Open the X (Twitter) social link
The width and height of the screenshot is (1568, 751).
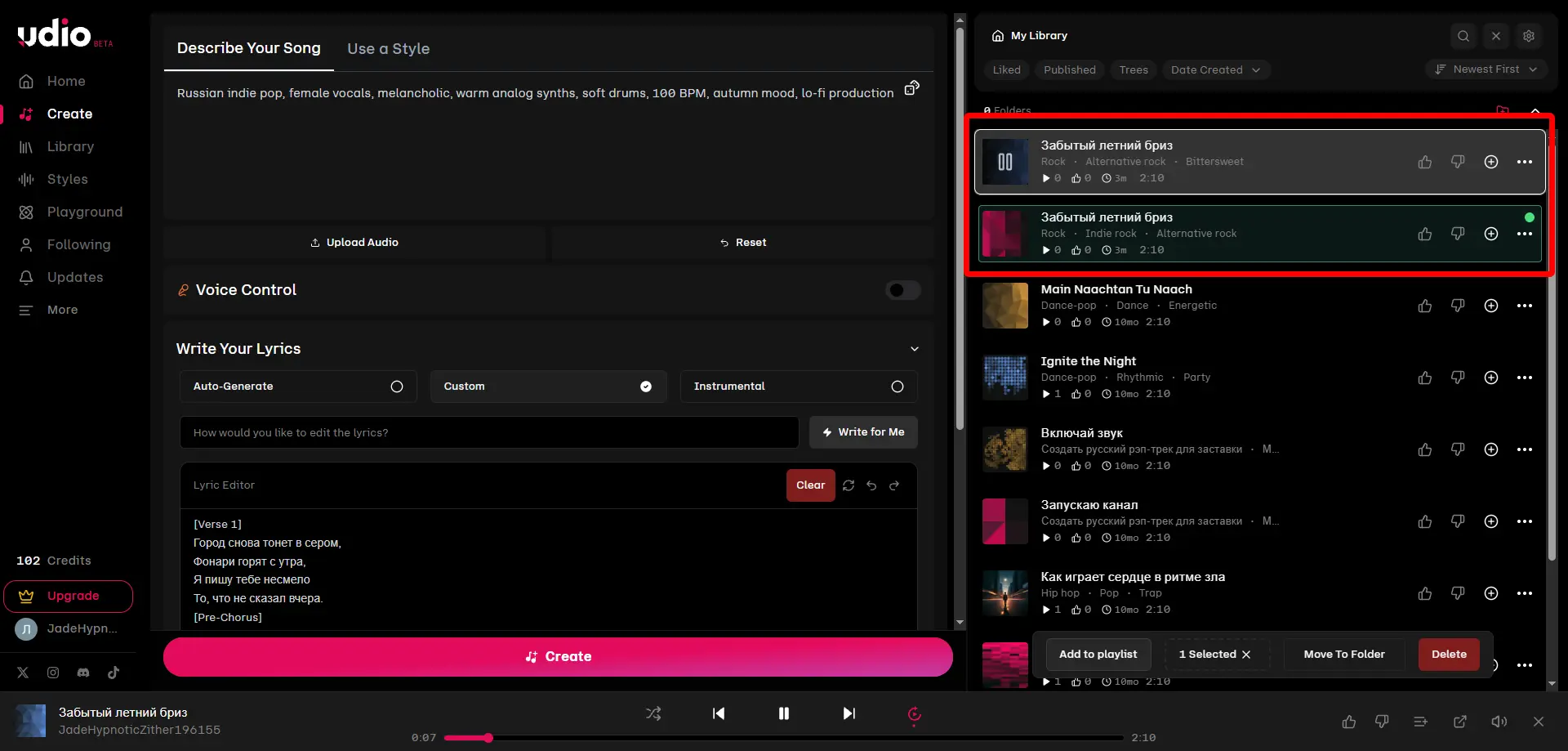pos(23,673)
